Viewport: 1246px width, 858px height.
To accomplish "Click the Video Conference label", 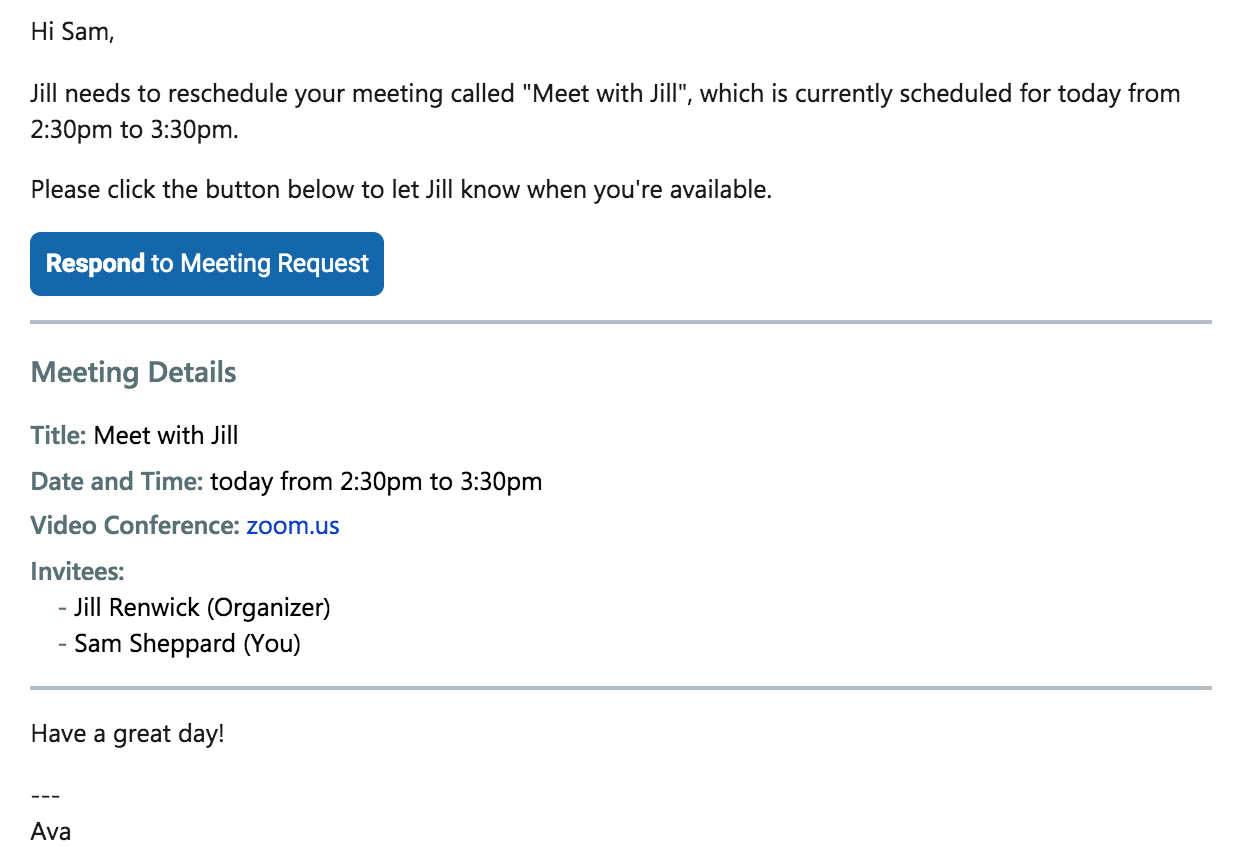I will 135,526.
